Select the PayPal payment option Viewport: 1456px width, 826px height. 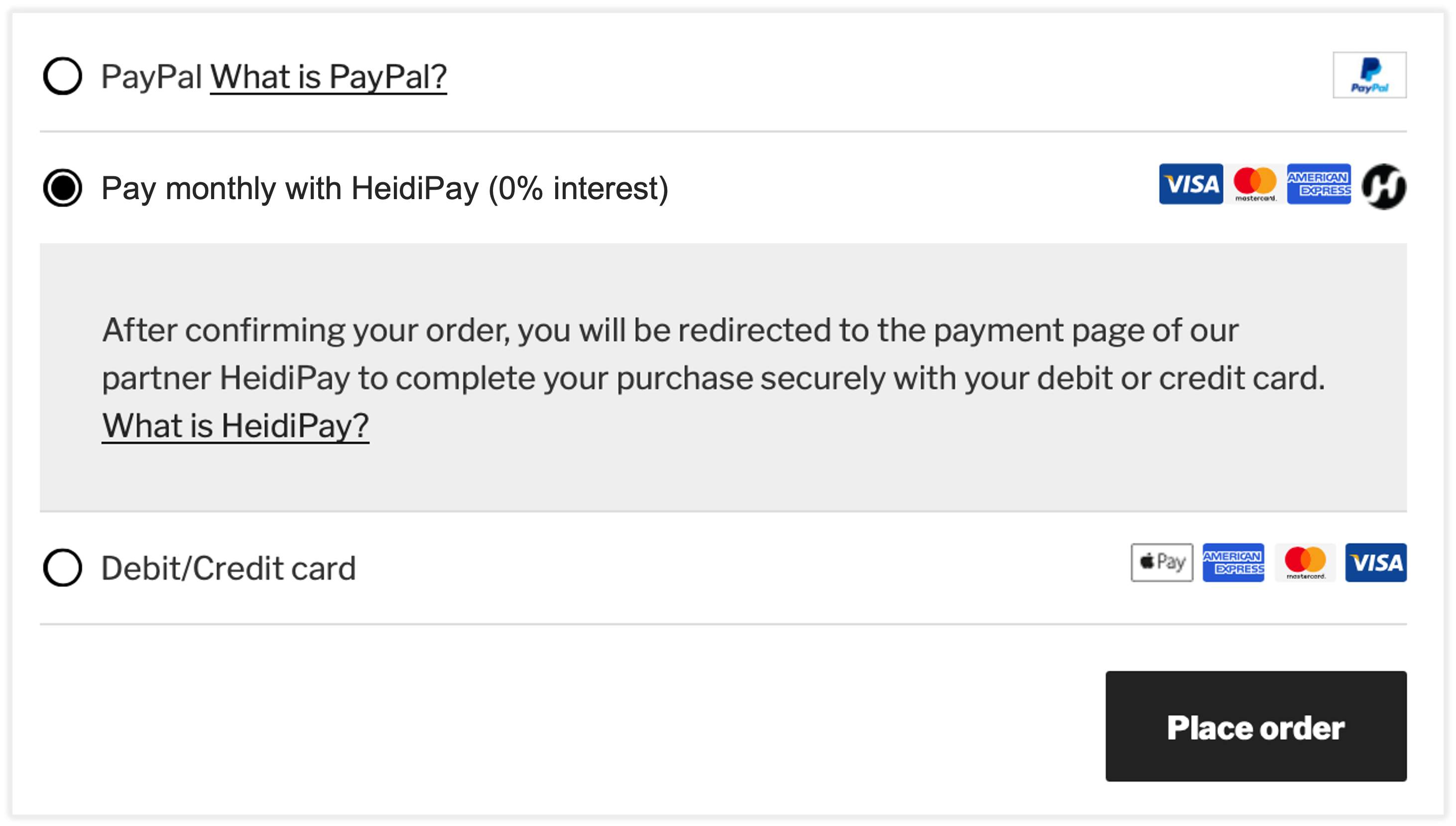tap(63, 76)
